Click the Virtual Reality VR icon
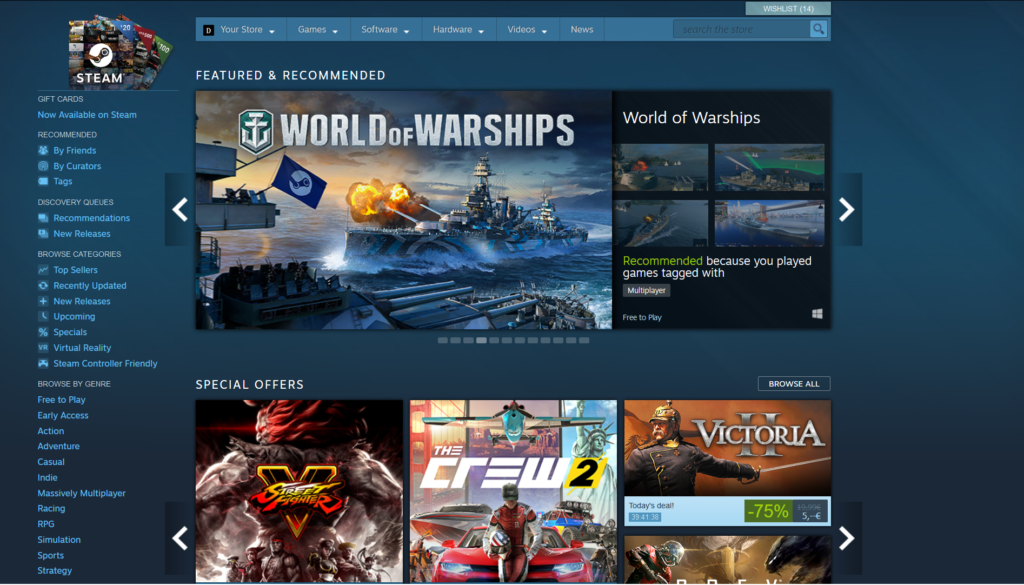Image resolution: width=1024 pixels, height=585 pixels. 43,347
